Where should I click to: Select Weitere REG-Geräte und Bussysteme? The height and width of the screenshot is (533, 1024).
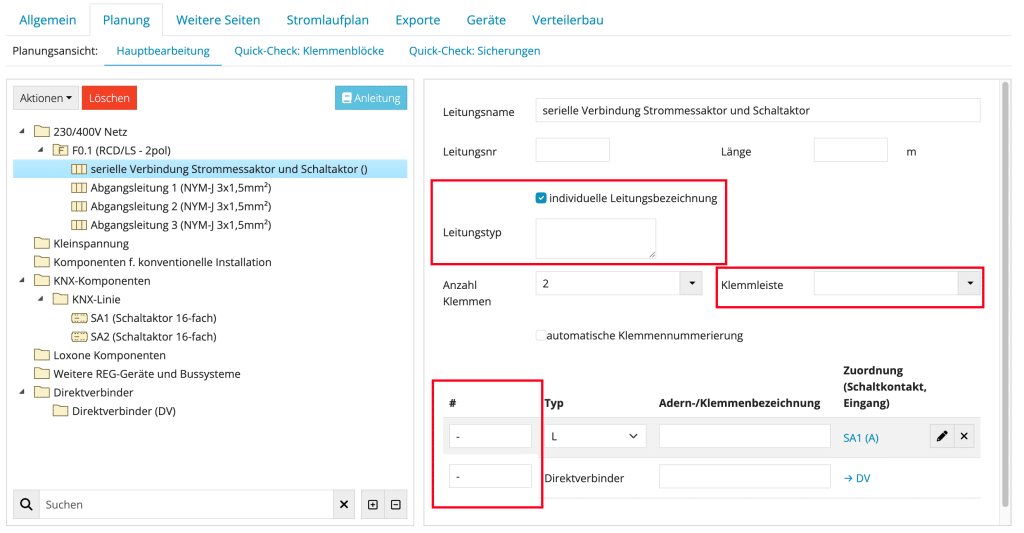[x=147, y=374]
